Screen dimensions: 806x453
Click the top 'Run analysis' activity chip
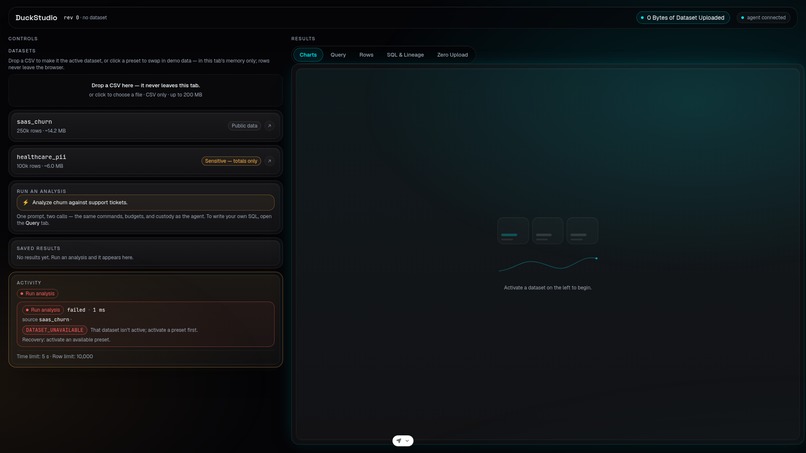(38, 294)
